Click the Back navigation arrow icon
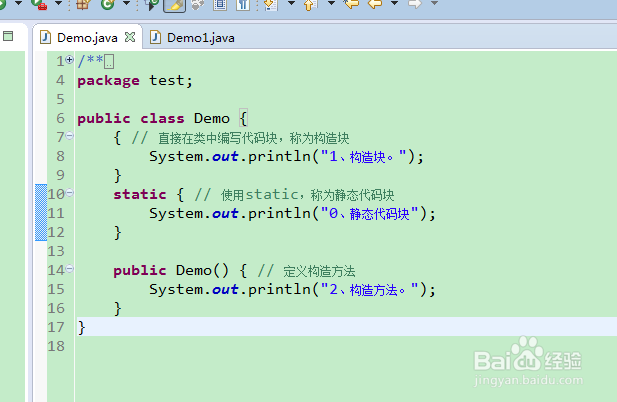This screenshot has width=617, height=402. click(375, 4)
